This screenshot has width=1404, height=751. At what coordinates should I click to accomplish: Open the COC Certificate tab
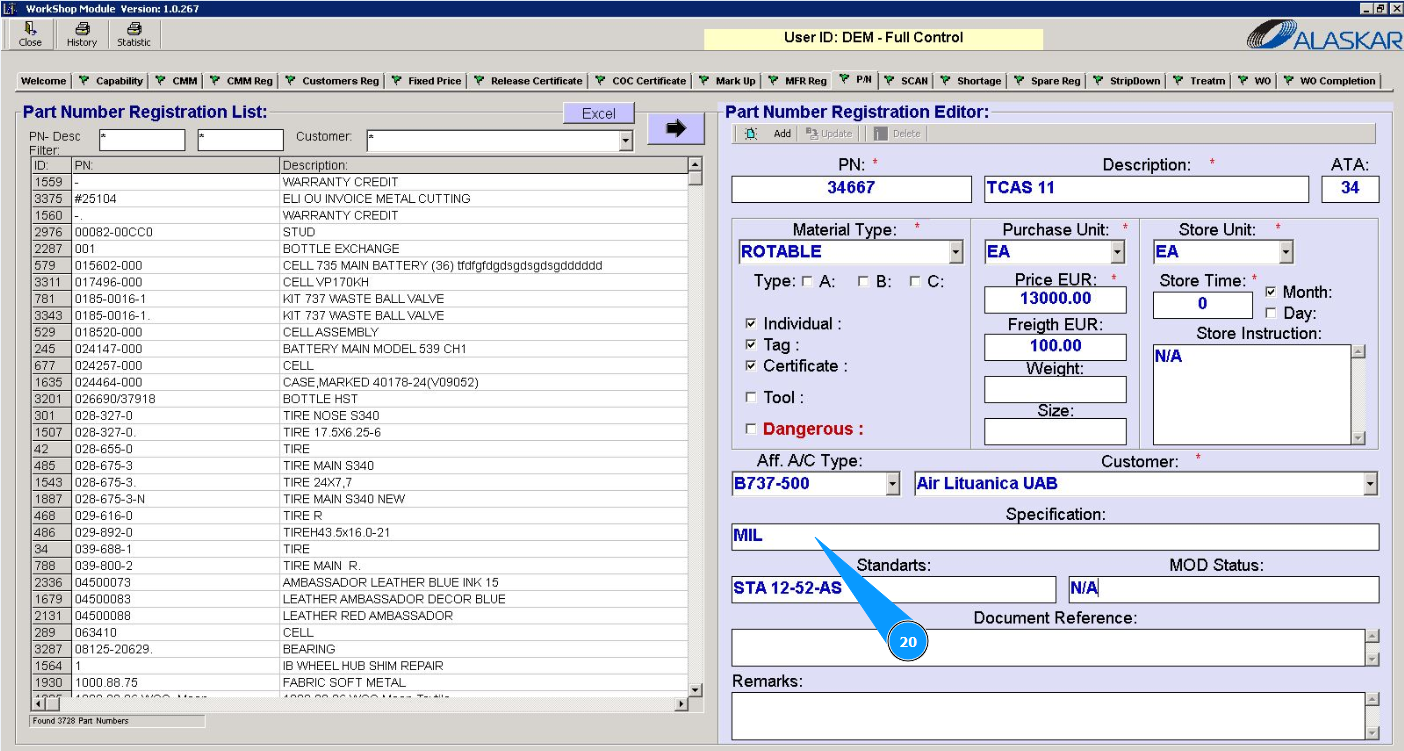[x=640, y=81]
